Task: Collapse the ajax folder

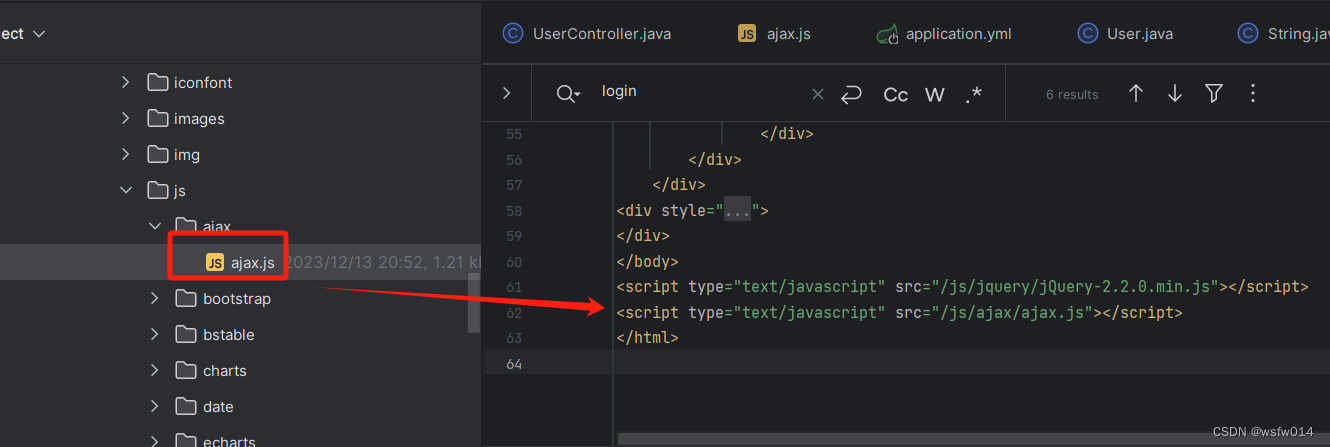Action: pos(155,226)
